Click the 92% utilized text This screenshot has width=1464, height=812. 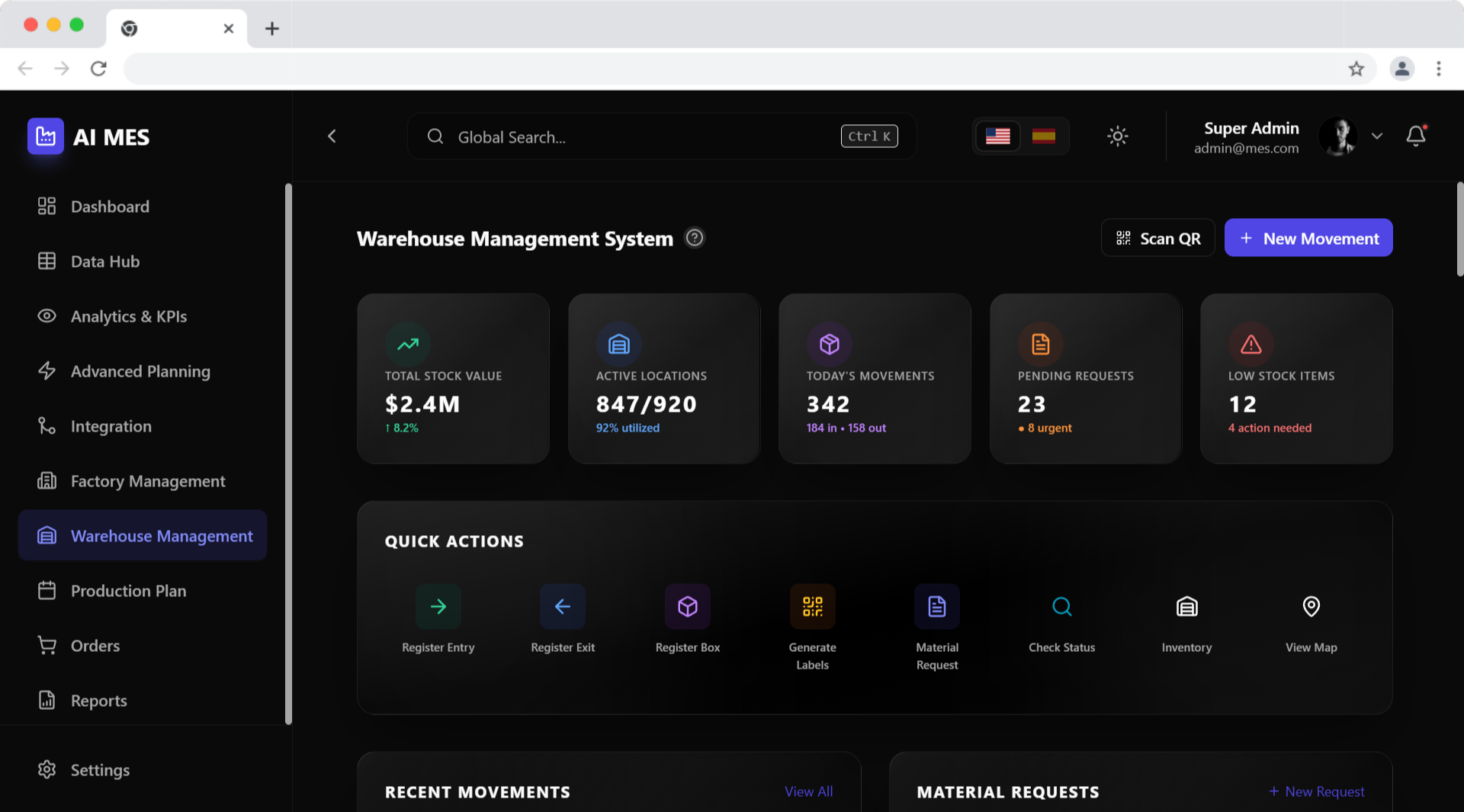pos(628,428)
